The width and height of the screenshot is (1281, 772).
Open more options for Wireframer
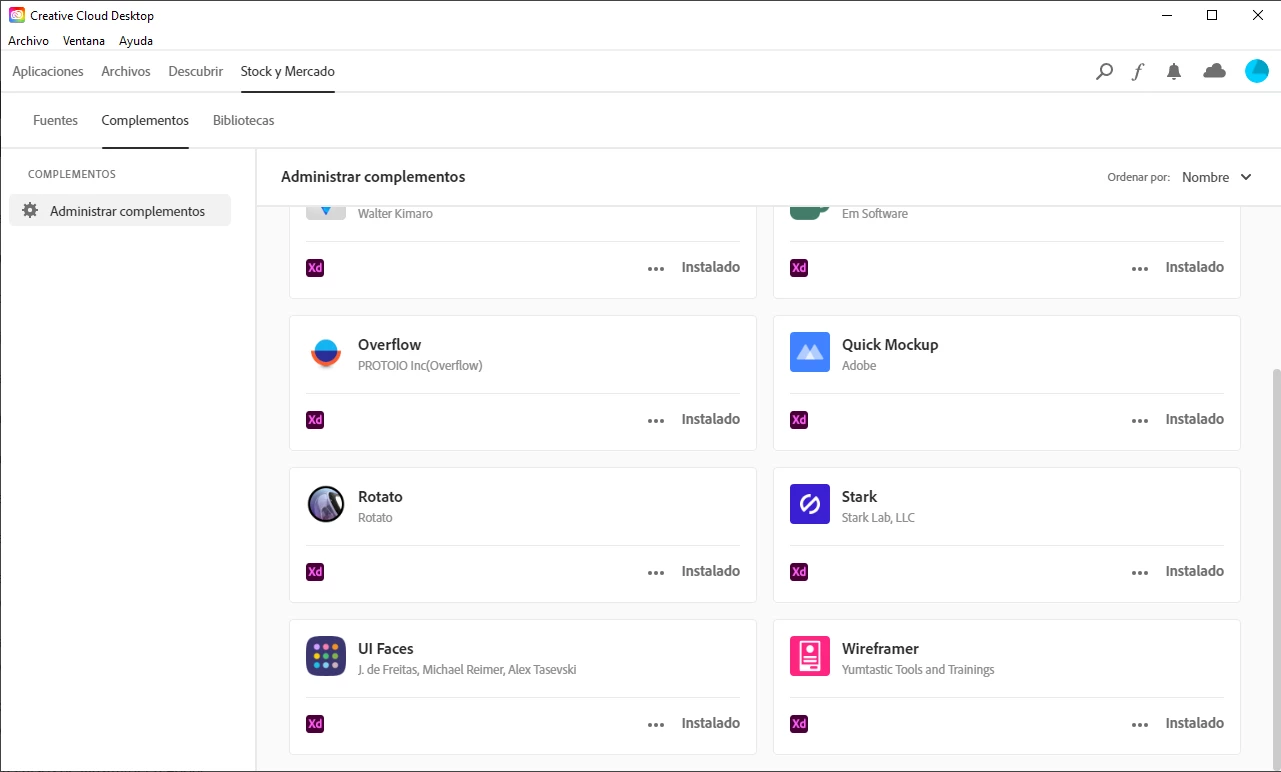click(1140, 724)
